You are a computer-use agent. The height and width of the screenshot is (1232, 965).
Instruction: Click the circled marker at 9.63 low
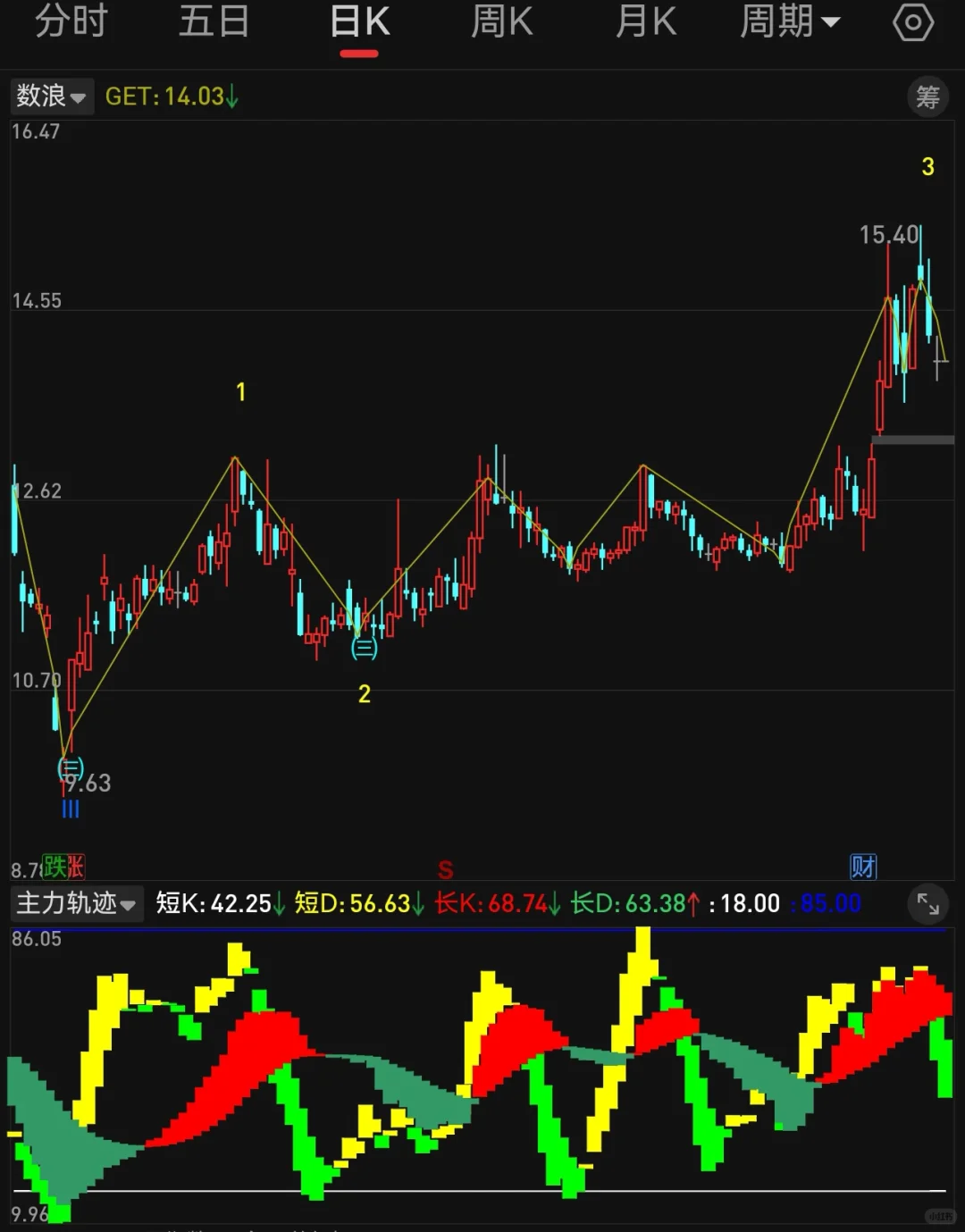click(x=71, y=767)
